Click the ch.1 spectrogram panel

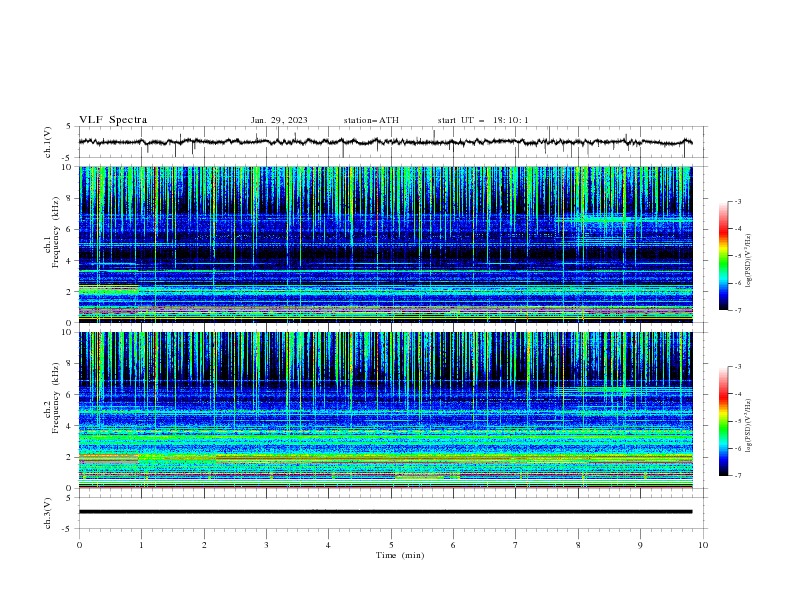tap(385, 244)
